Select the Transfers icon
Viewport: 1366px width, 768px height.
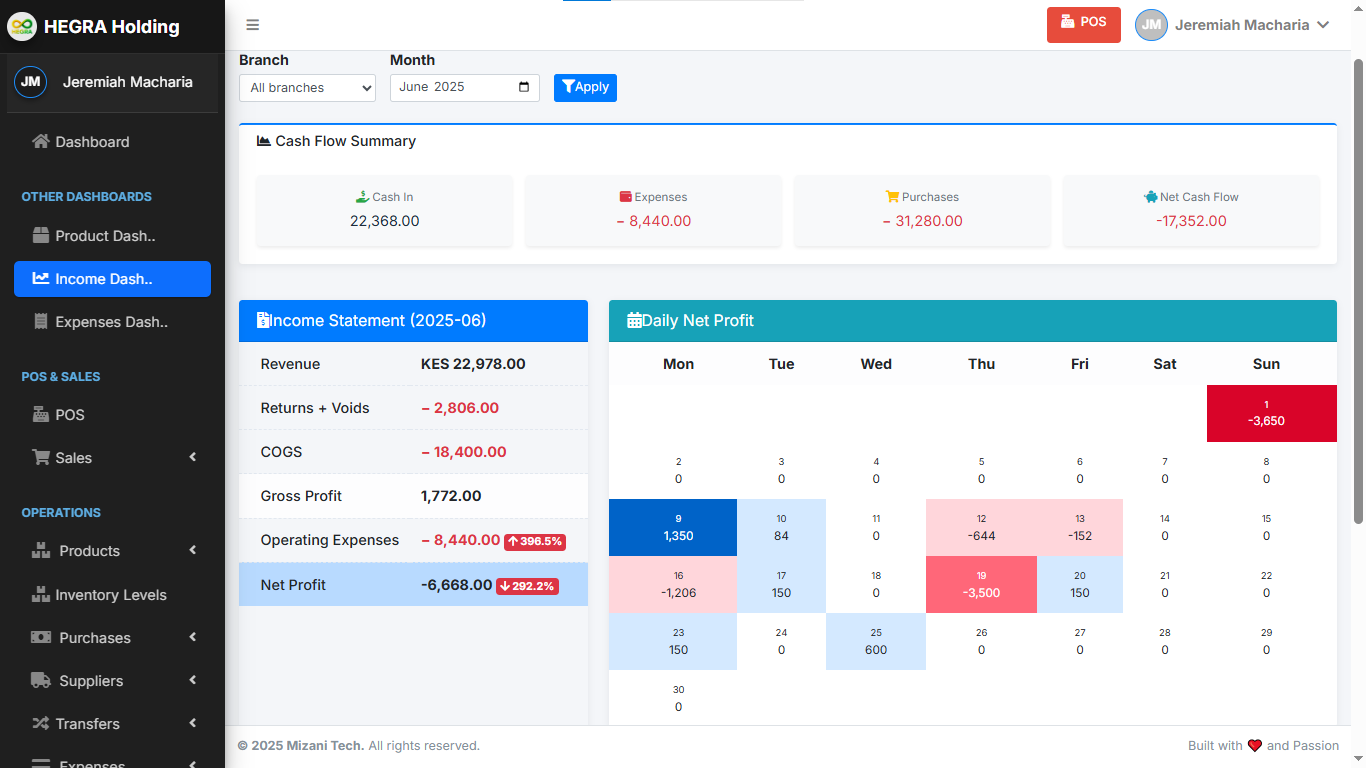40,723
